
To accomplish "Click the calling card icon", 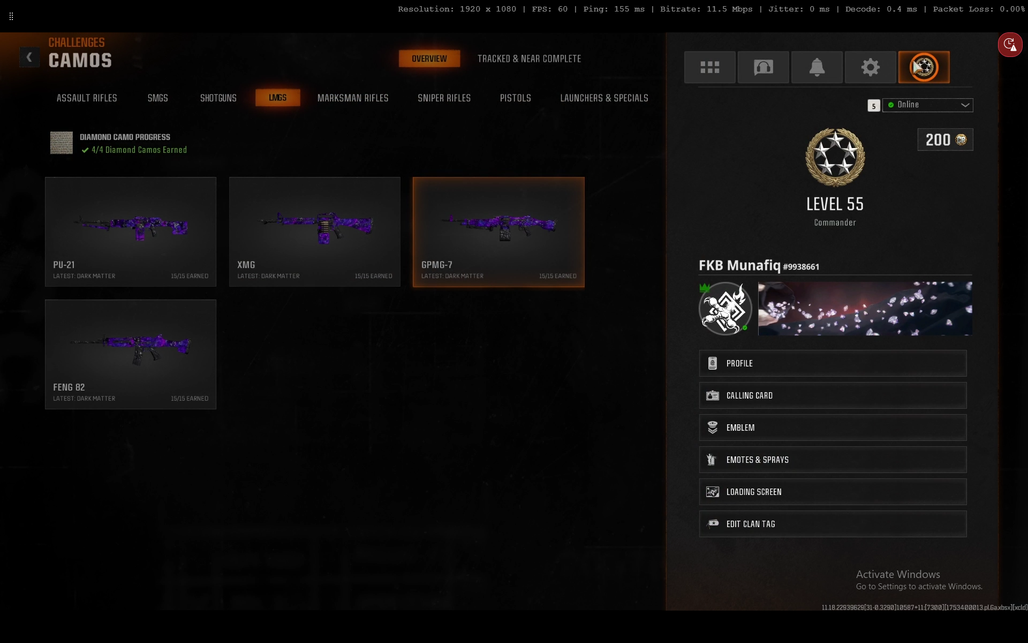I will click(713, 395).
